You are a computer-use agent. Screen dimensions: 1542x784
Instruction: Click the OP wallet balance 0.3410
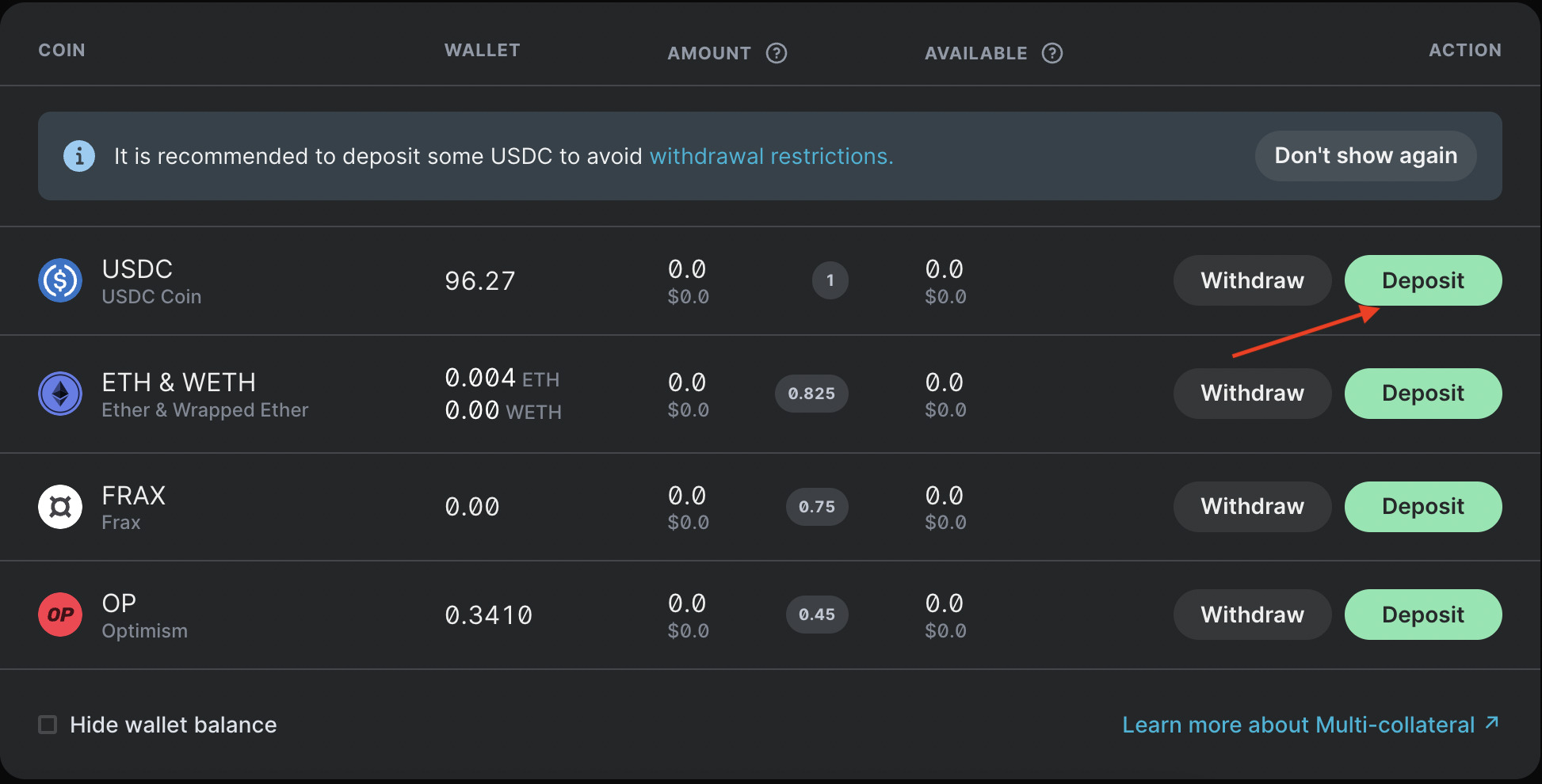489,615
